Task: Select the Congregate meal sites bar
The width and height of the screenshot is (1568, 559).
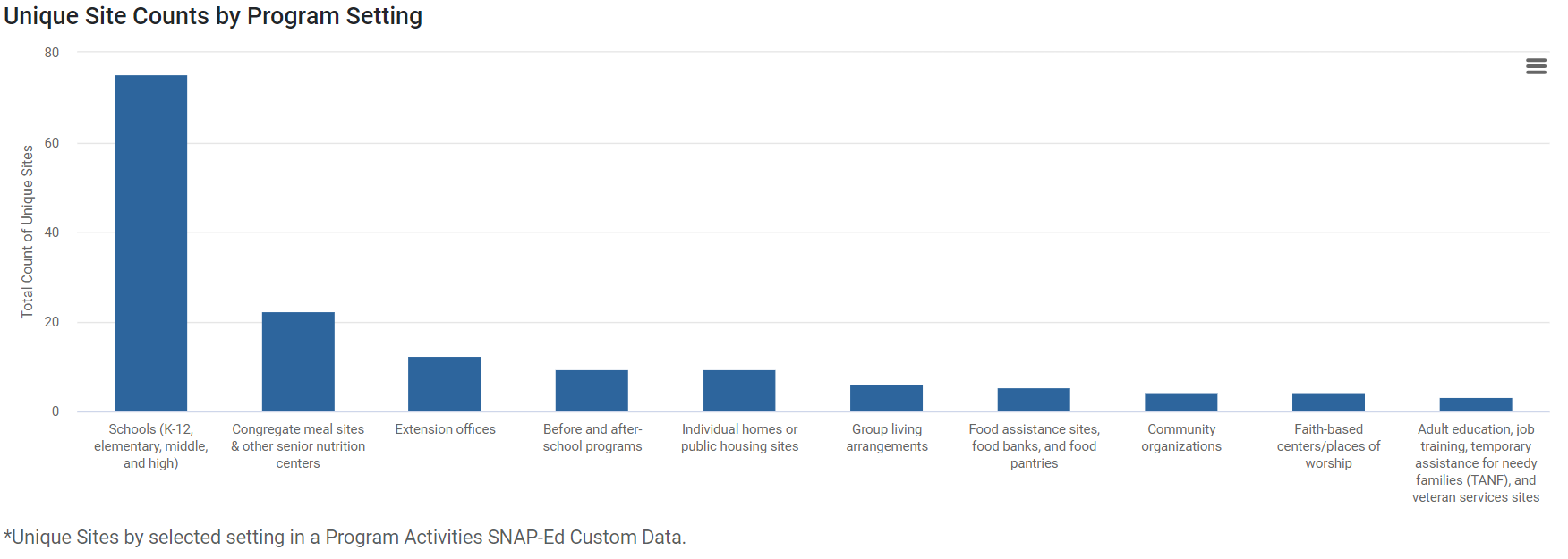Action: click(298, 361)
